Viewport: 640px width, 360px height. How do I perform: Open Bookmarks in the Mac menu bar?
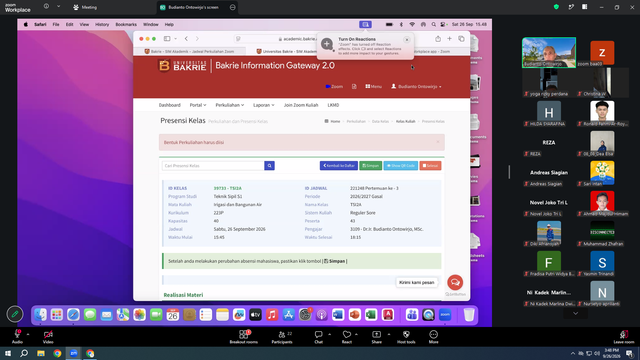coord(126,24)
